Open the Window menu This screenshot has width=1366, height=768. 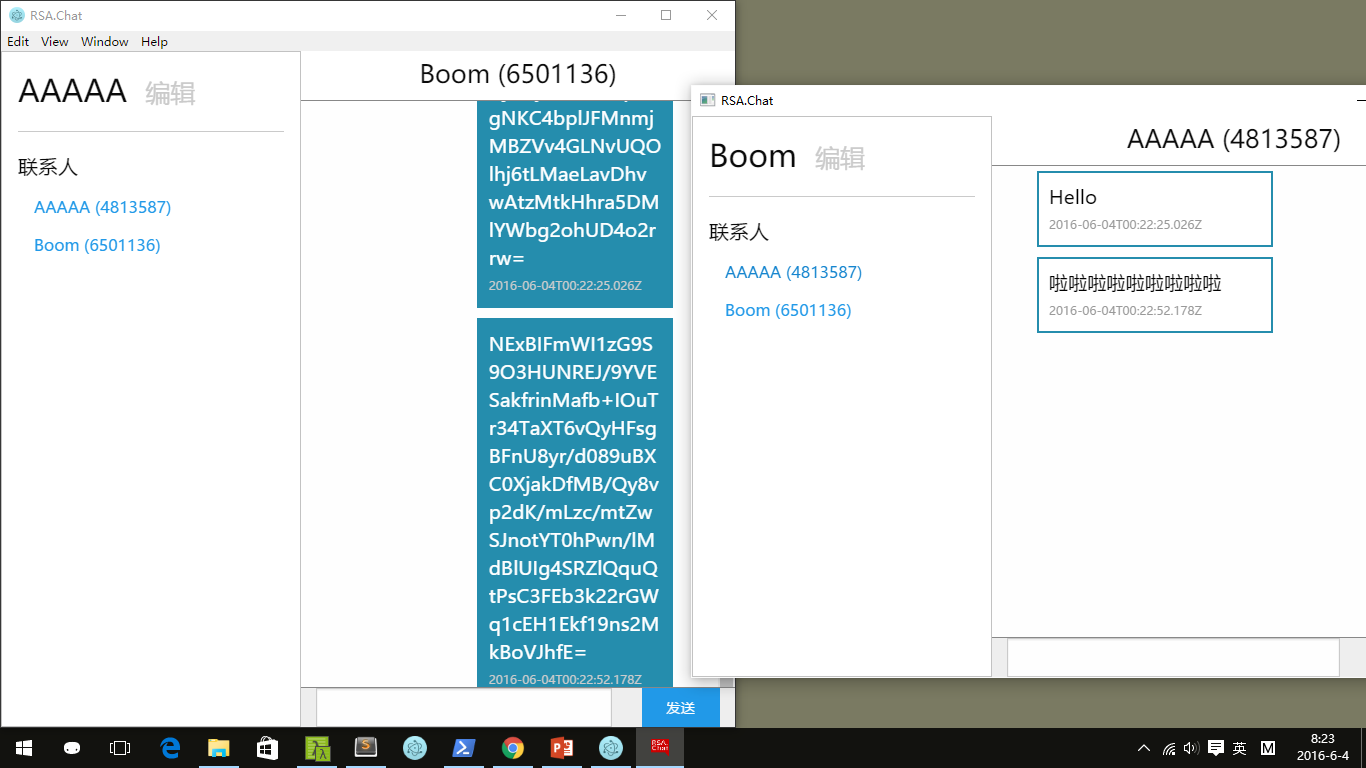tap(105, 42)
